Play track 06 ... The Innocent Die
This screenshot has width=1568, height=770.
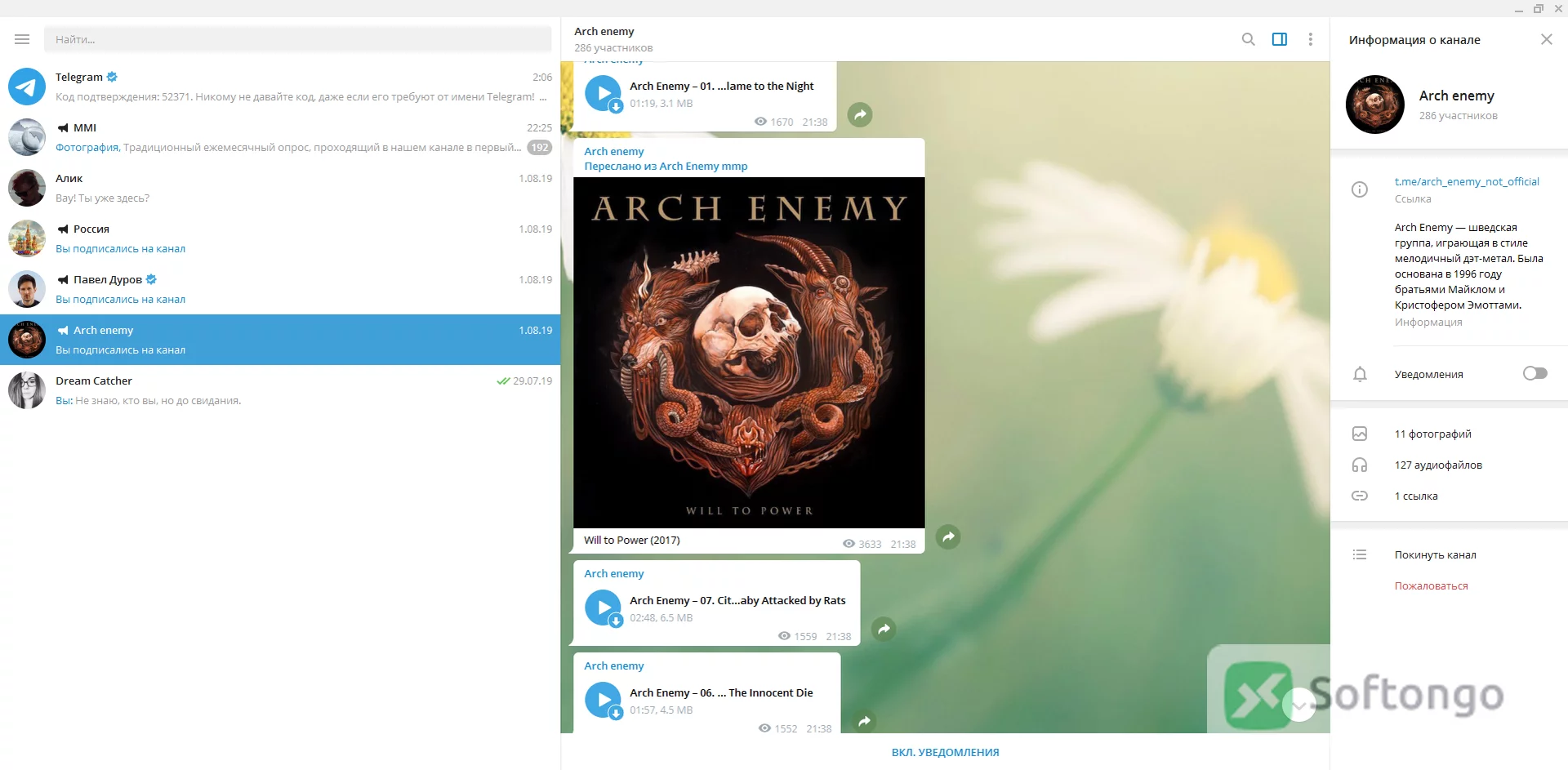tap(604, 700)
